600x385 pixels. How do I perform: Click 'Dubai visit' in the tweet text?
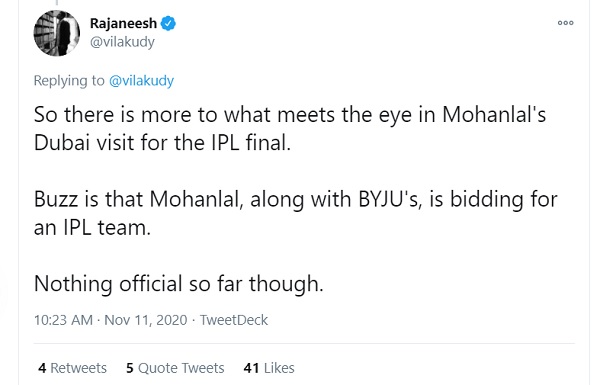[x=84, y=143]
